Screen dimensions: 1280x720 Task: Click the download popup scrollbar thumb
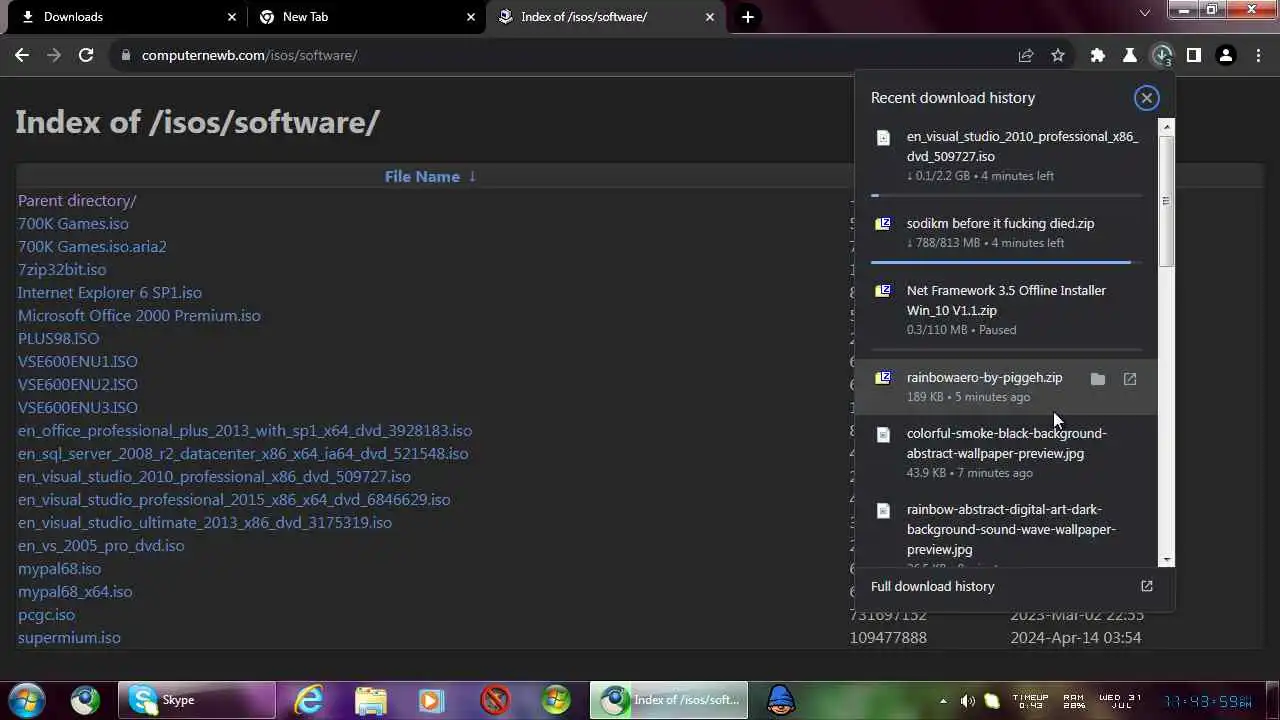click(1166, 200)
